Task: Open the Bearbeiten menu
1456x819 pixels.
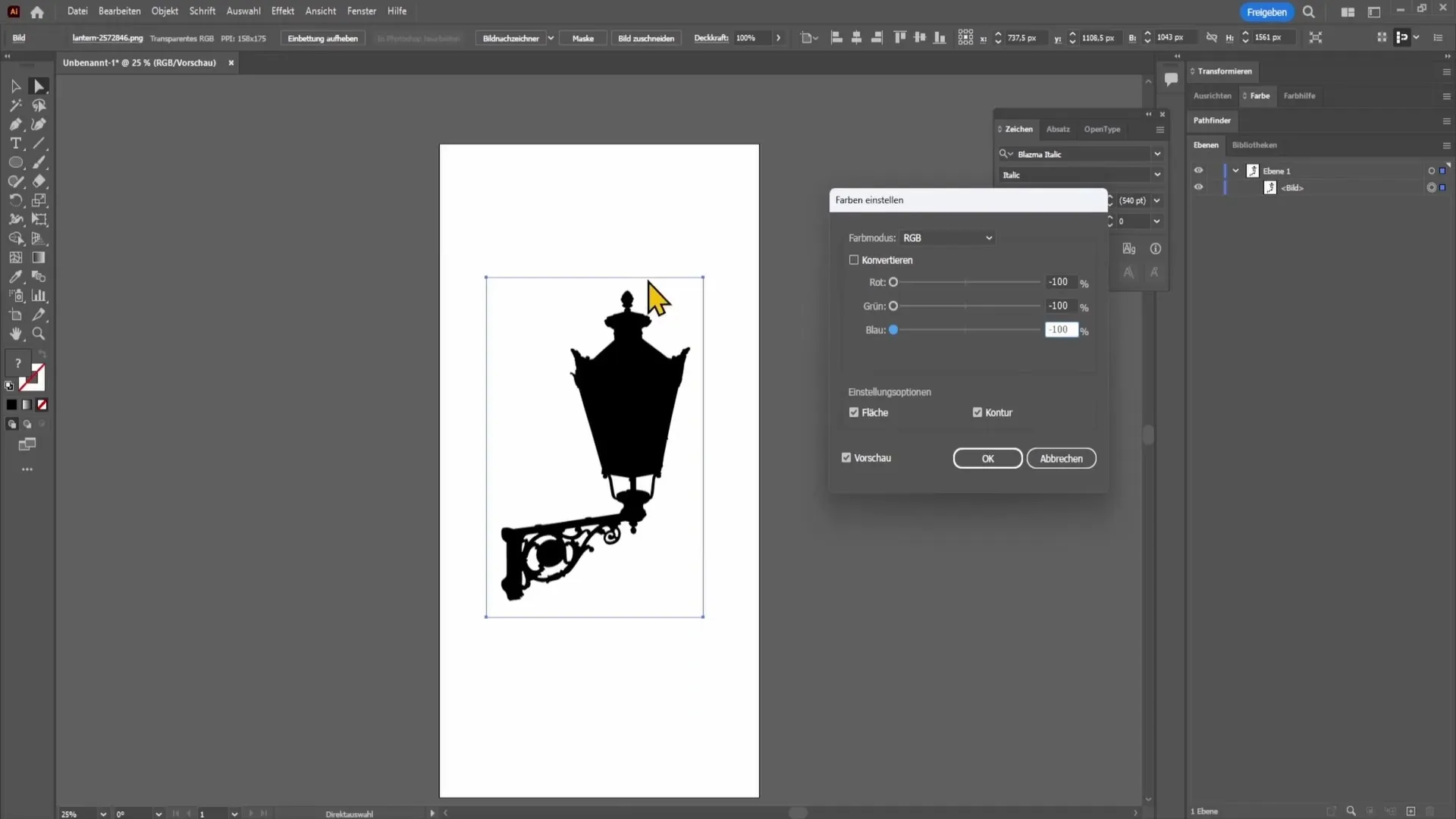Action: 120,11
